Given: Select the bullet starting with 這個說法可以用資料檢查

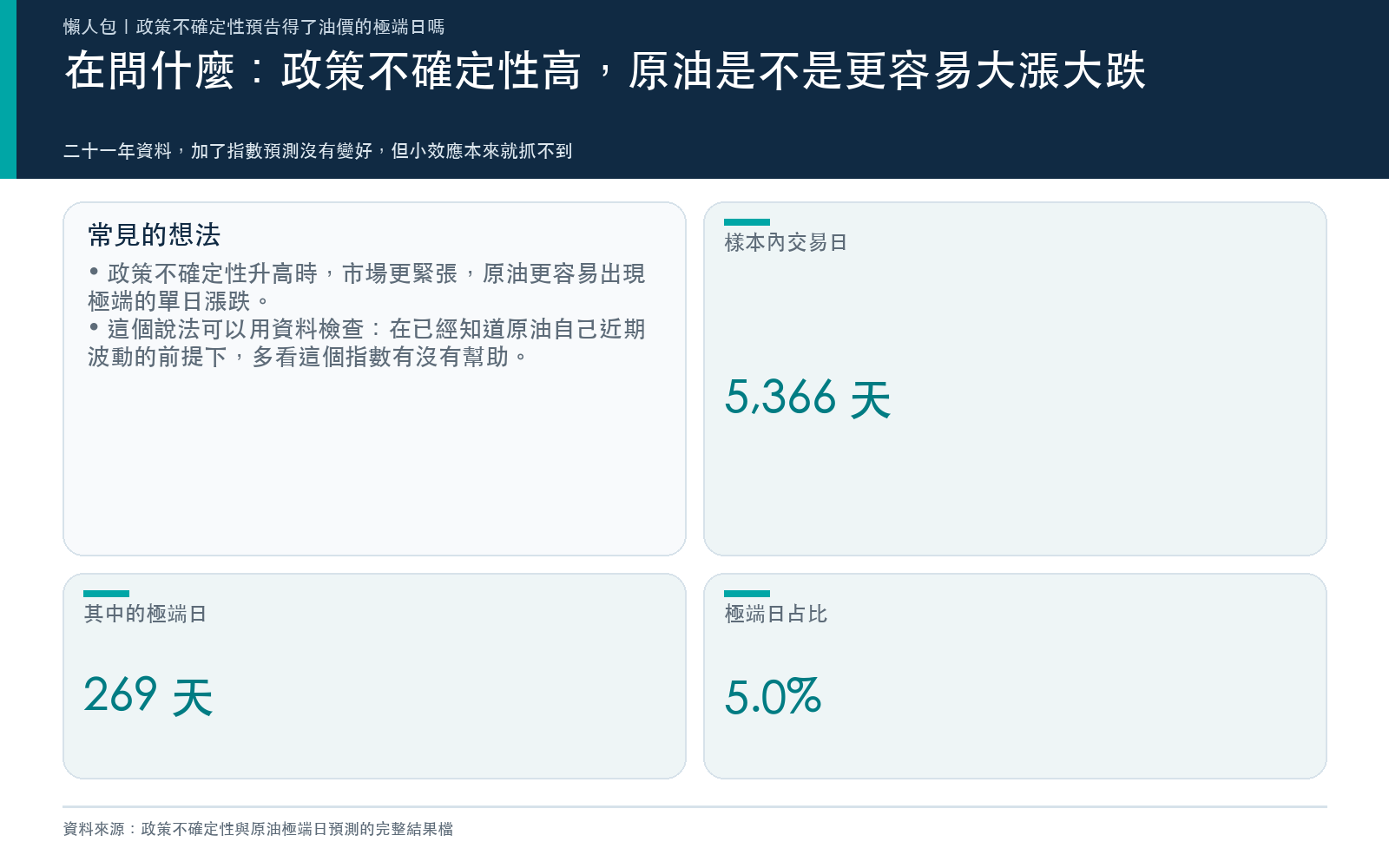Looking at the screenshot, I should 366,343.
